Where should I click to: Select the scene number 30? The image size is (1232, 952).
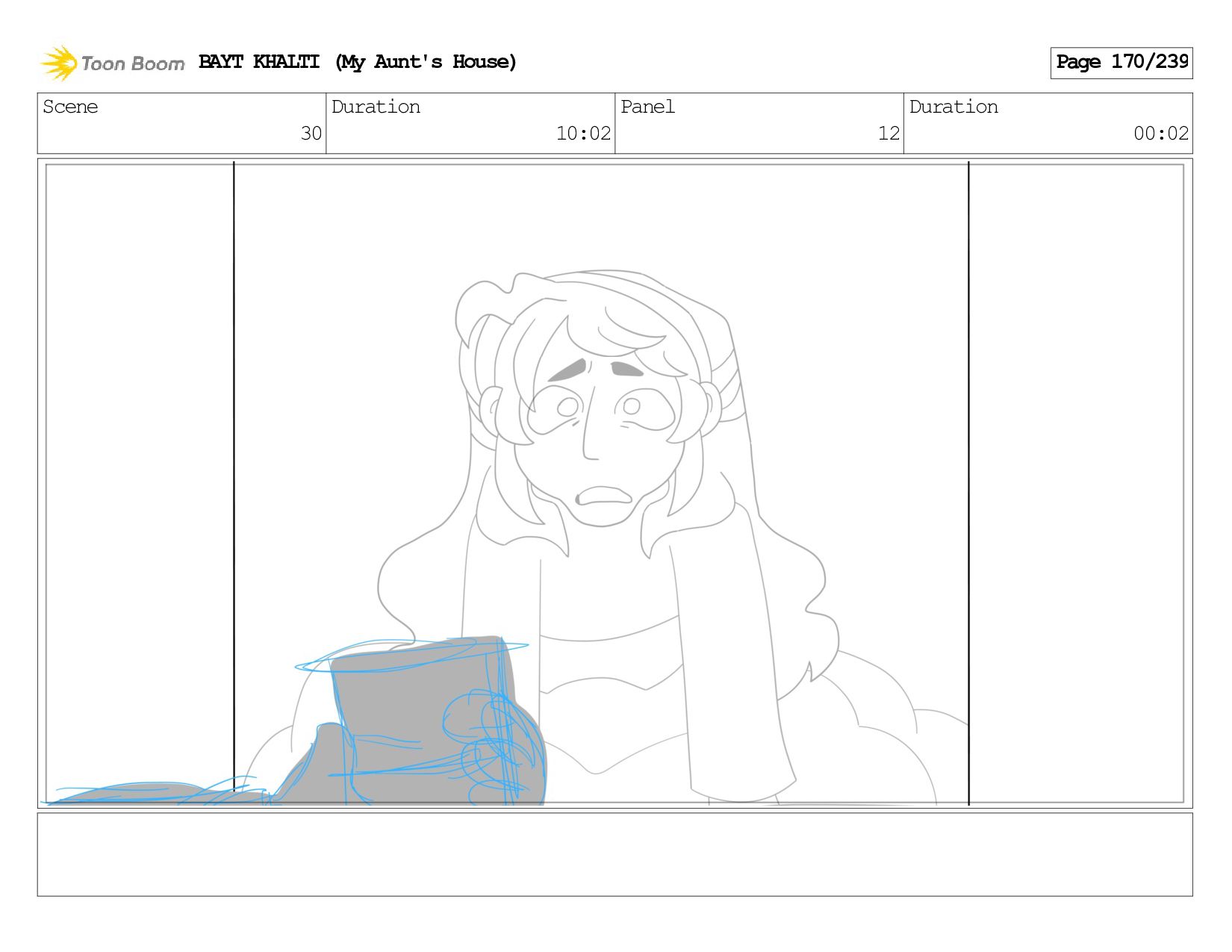pos(311,134)
